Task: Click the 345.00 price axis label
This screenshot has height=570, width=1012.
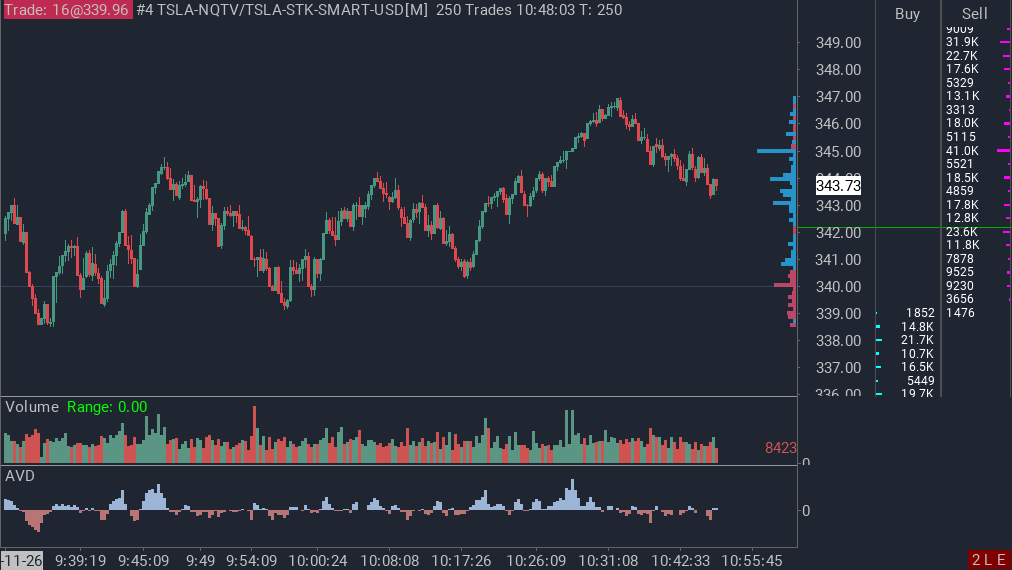Action: point(839,151)
